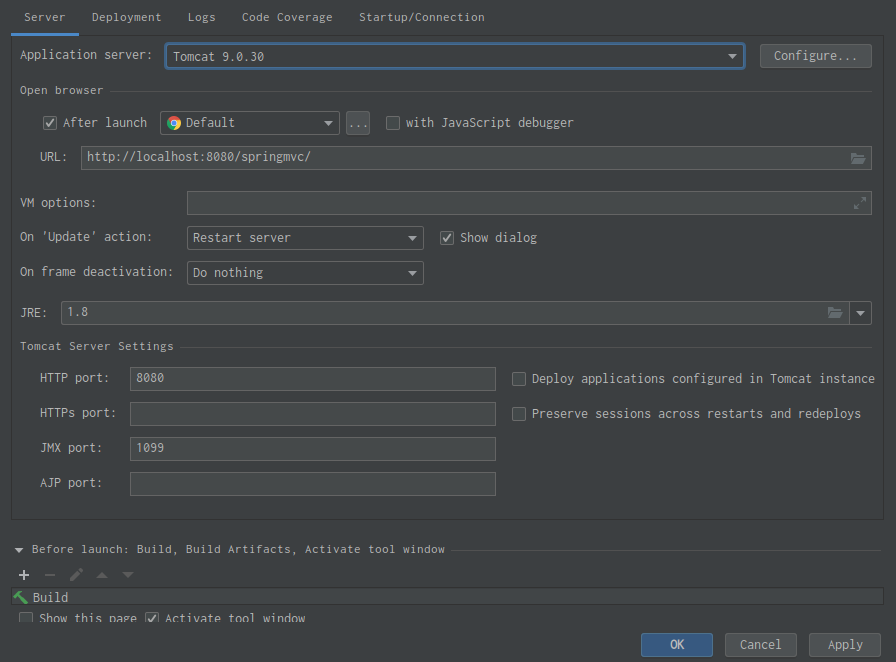Open the Code Coverage tab

[287, 17]
